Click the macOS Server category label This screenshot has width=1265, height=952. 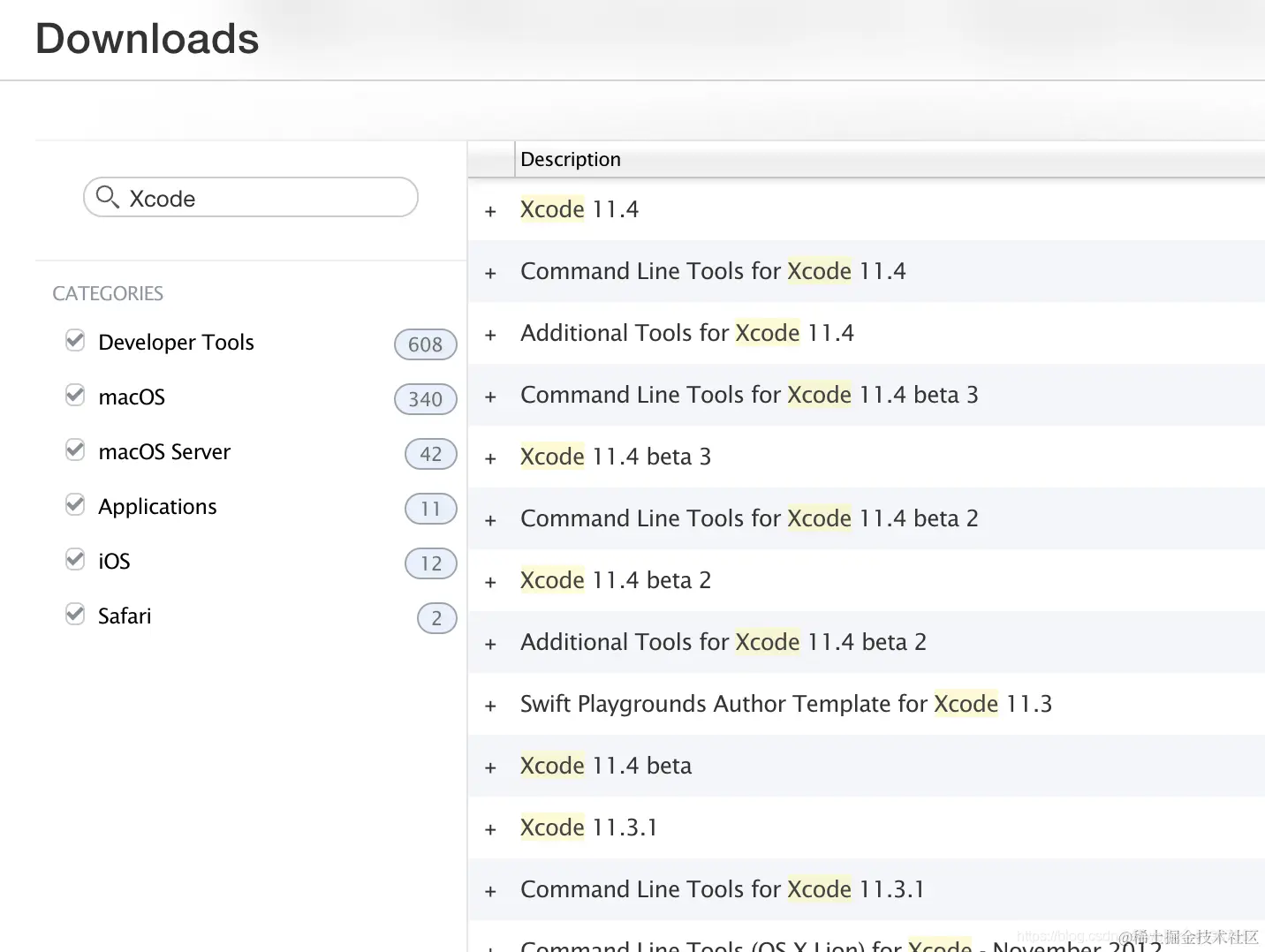point(164,452)
